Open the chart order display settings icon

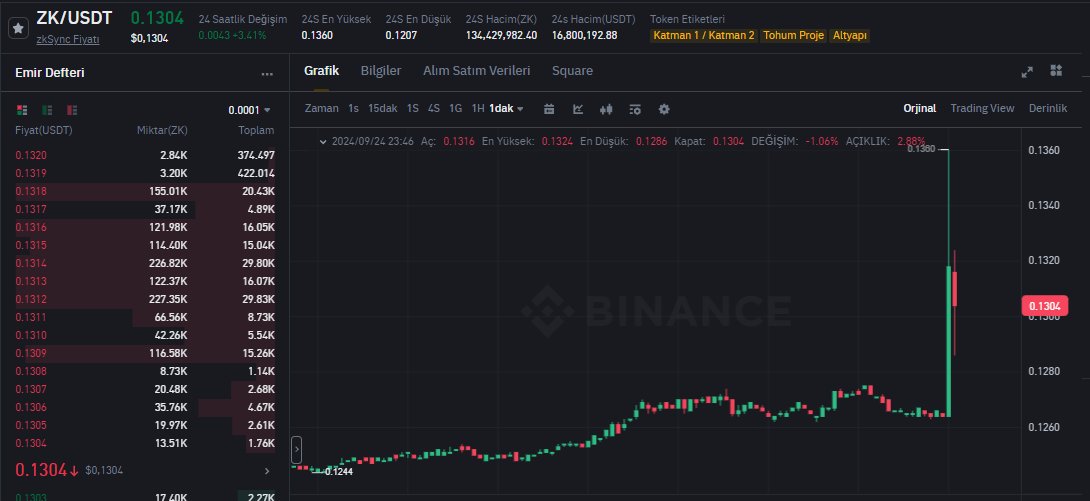click(635, 108)
